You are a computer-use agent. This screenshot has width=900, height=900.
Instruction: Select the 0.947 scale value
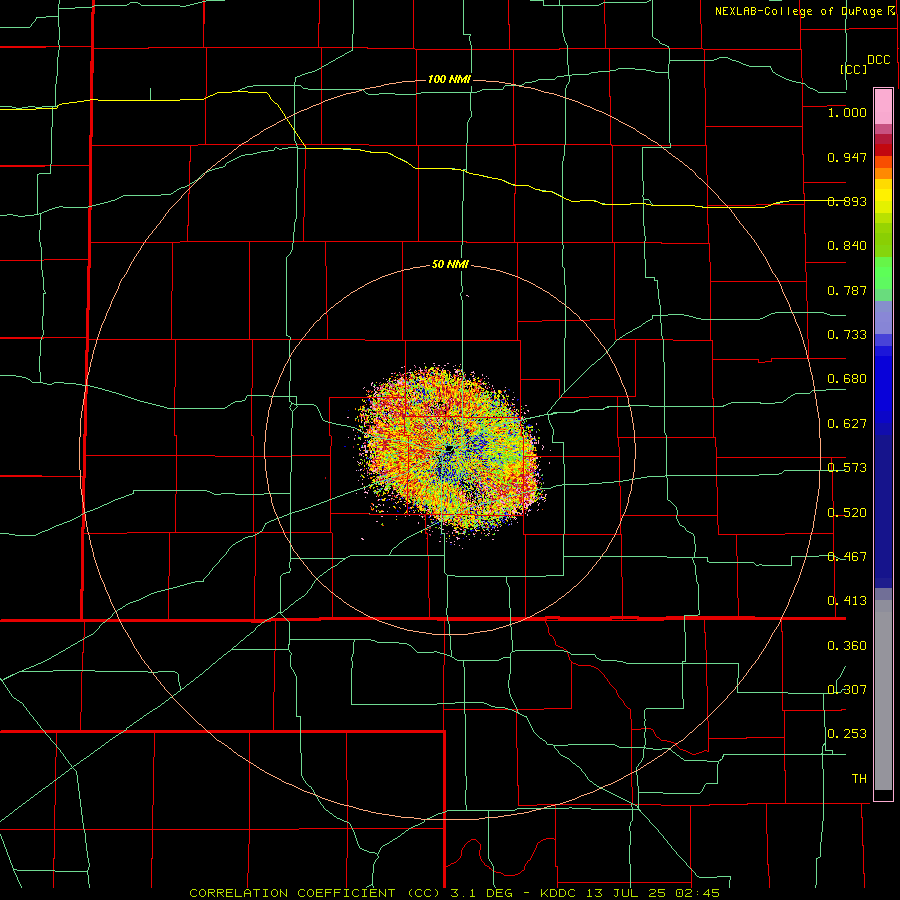pyautogui.click(x=847, y=157)
